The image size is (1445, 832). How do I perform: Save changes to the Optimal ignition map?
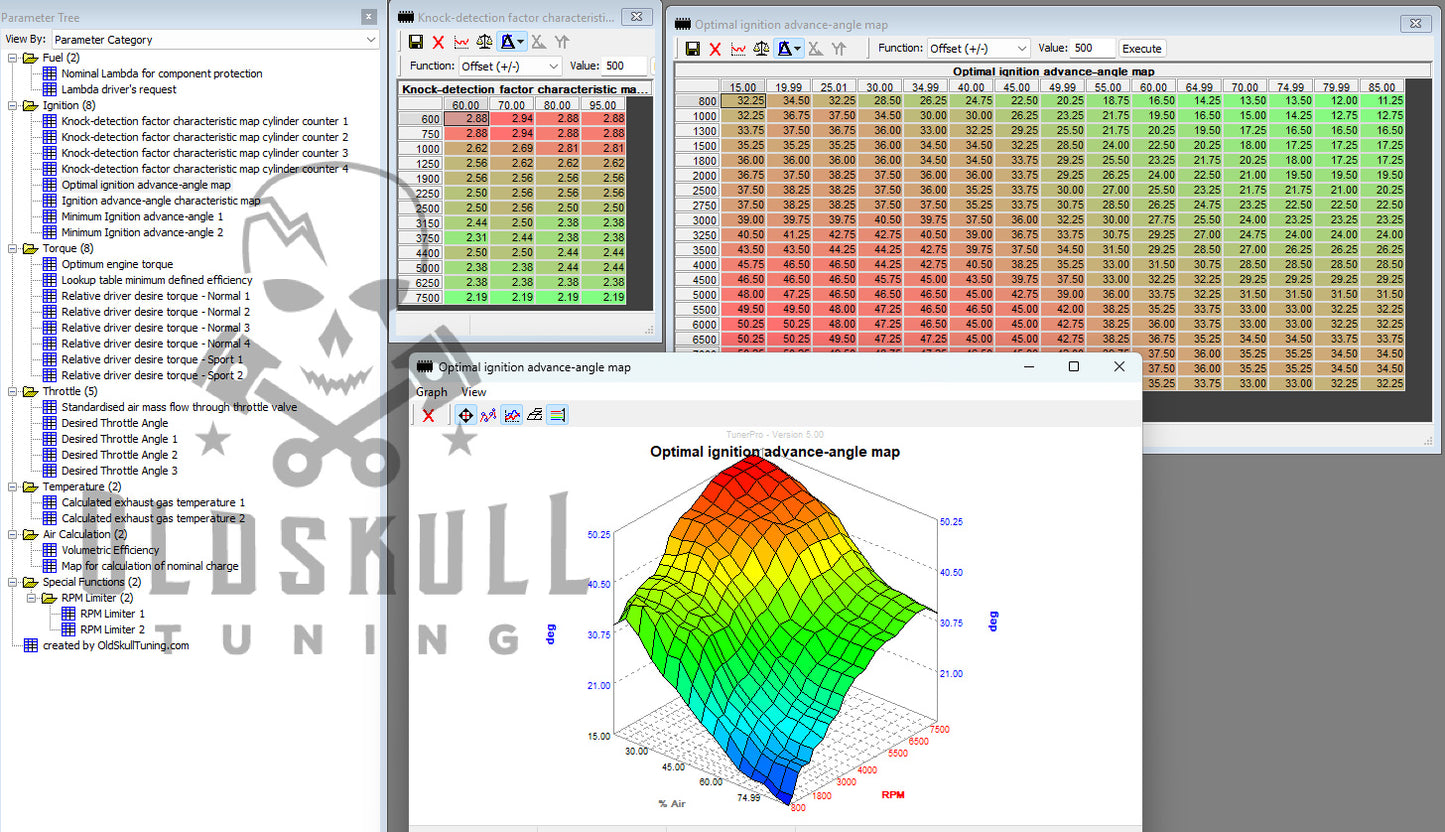click(693, 48)
